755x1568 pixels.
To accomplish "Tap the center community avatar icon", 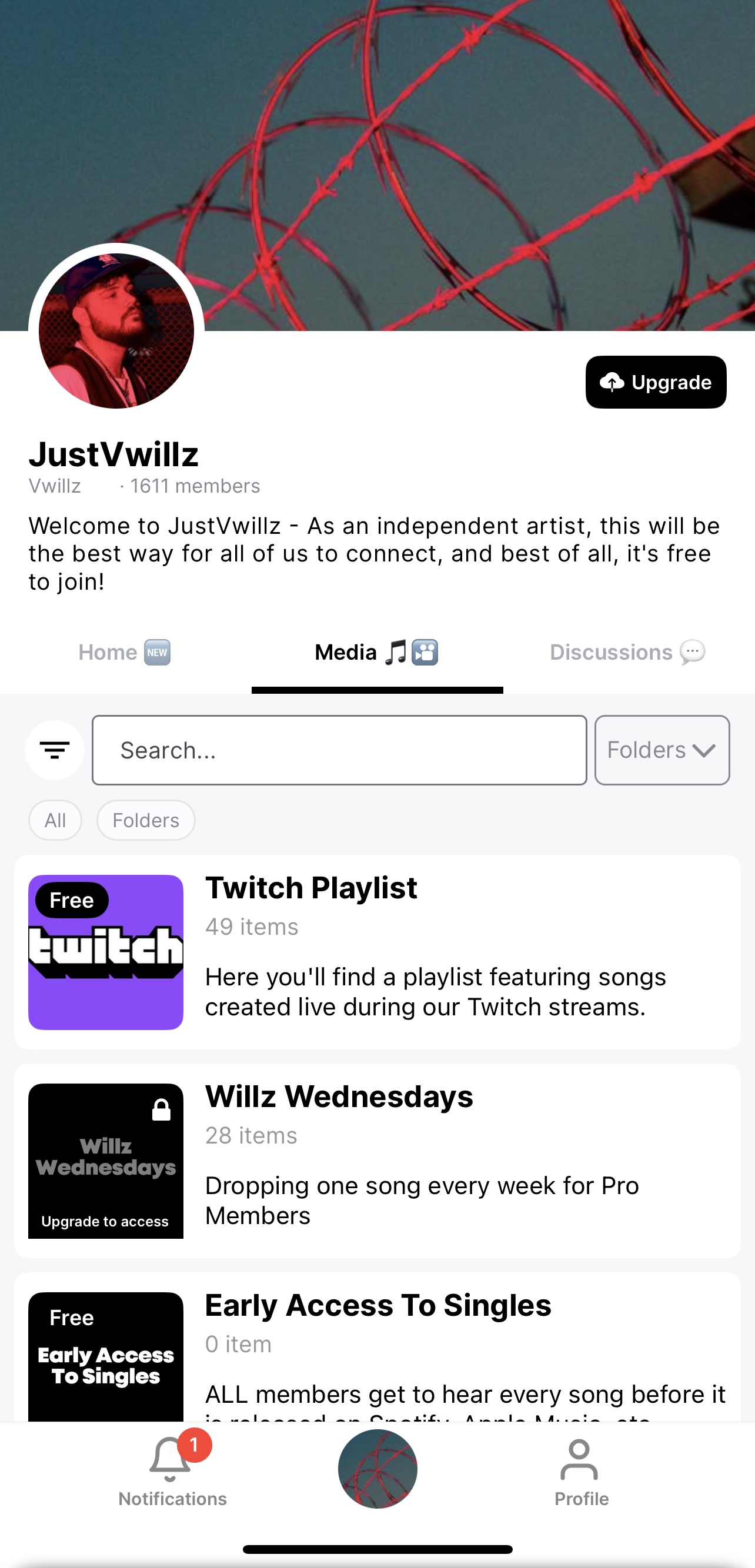I will pos(377,1468).
